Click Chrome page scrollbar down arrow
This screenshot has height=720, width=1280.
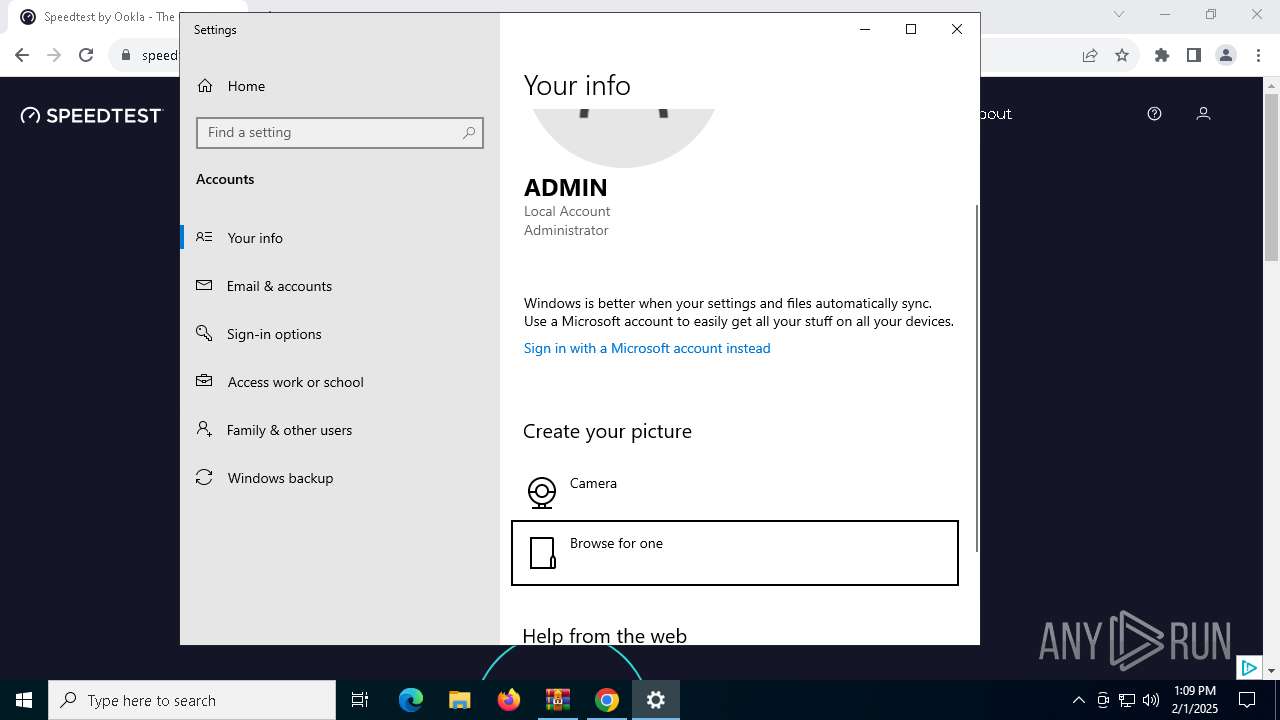pos(1271,671)
